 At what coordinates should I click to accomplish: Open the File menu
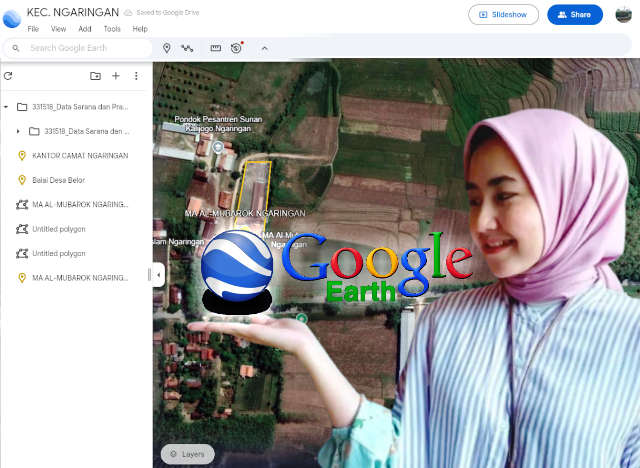pyautogui.click(x=33, y=29)
